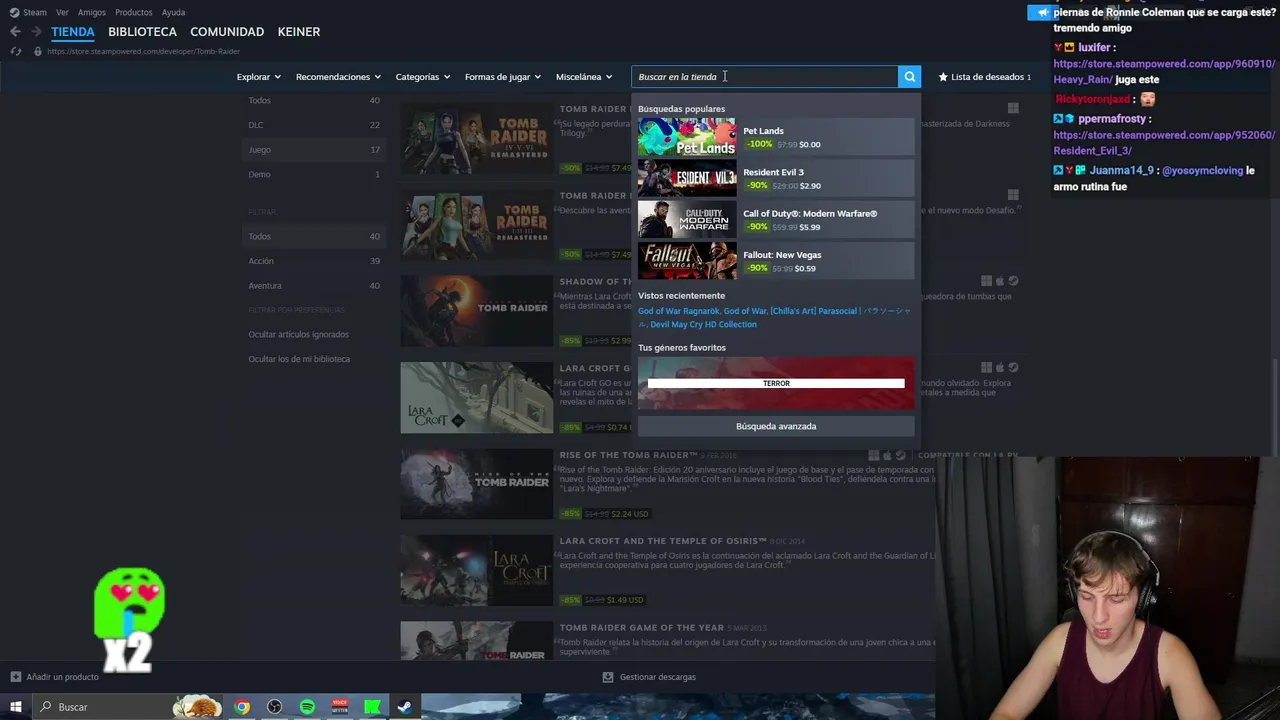Go forward with the right arrow
Viewport: 1280px width, 720px height.
point(36,32)
